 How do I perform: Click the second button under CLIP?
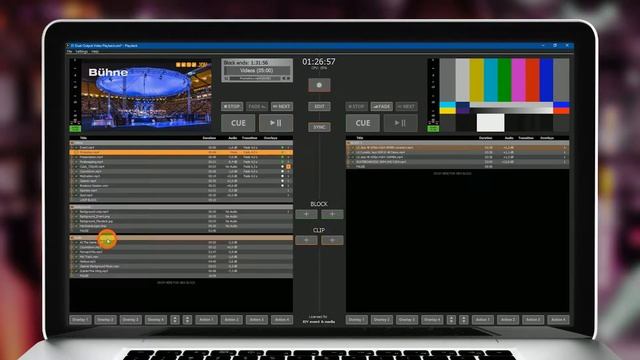pyautogui.click(x=332, y=240)
